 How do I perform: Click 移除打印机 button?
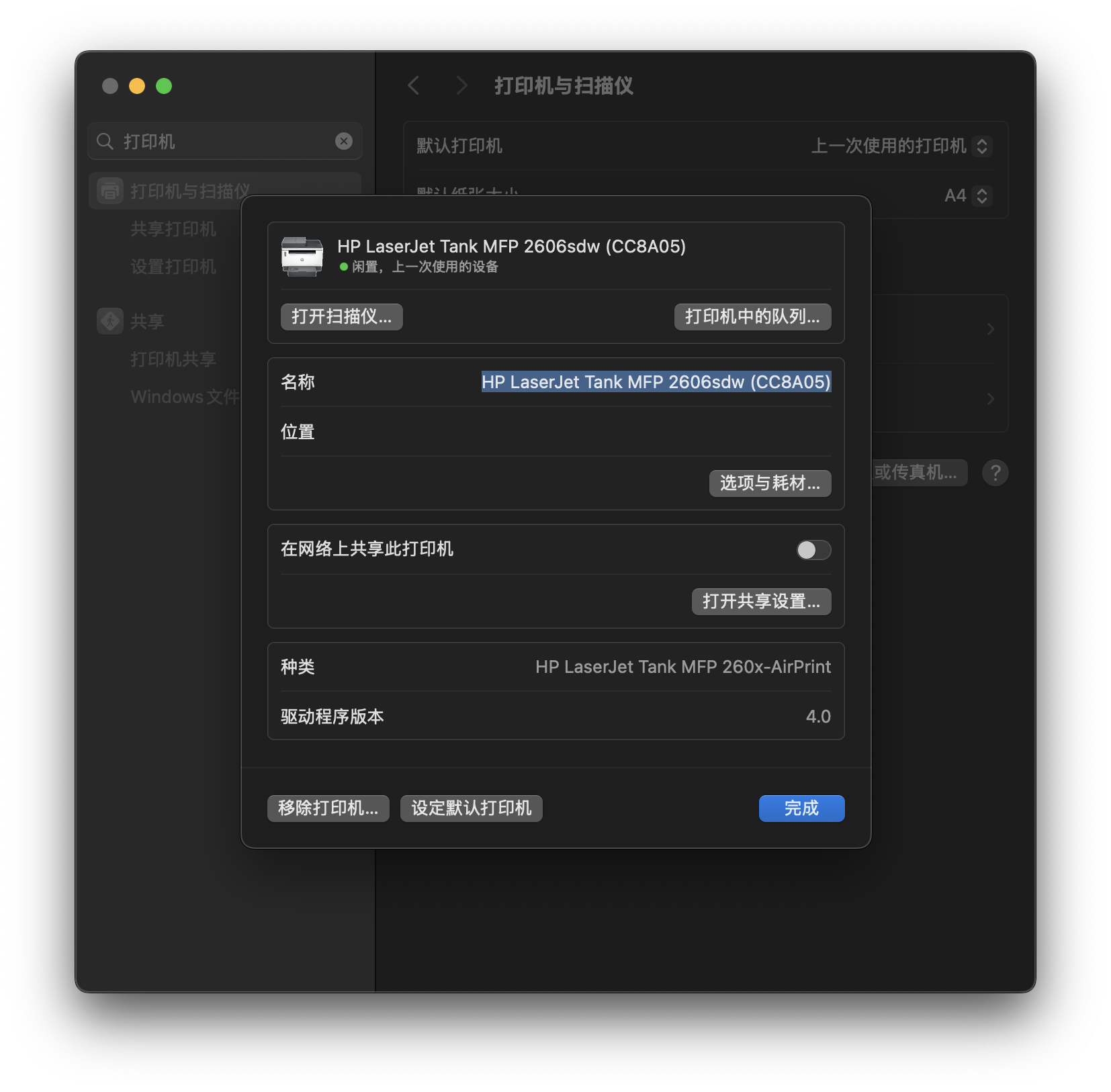click(x=328, y=808)
